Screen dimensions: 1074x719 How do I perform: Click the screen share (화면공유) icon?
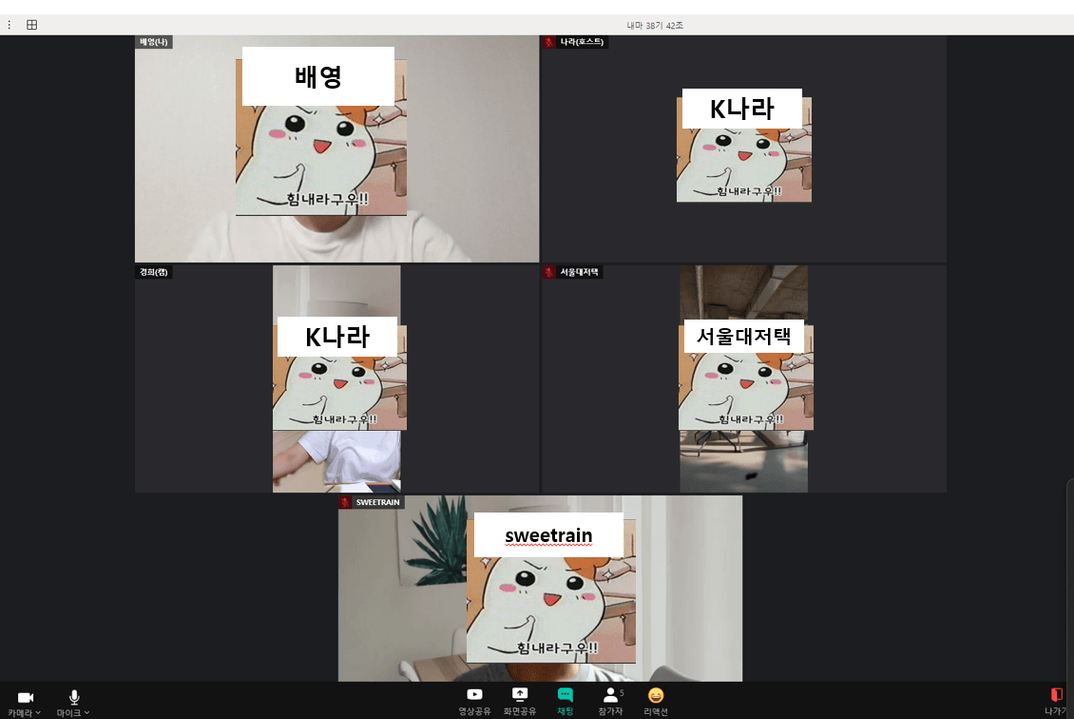coord(520,694)
